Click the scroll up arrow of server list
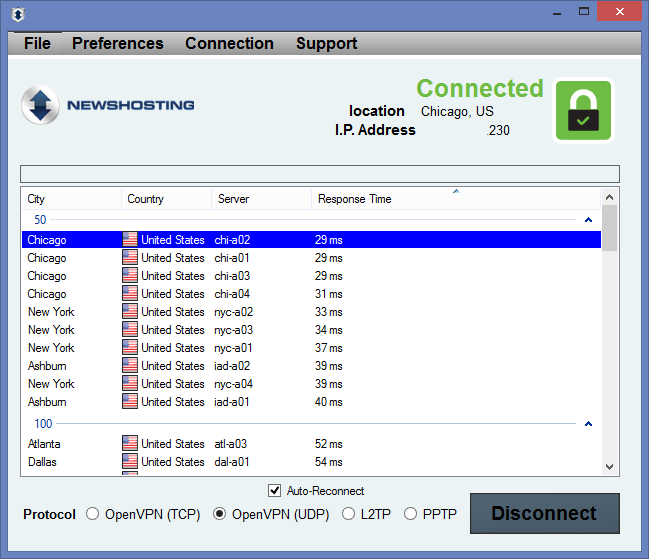Viewport: 649px width, 559px height. (609, 197)
